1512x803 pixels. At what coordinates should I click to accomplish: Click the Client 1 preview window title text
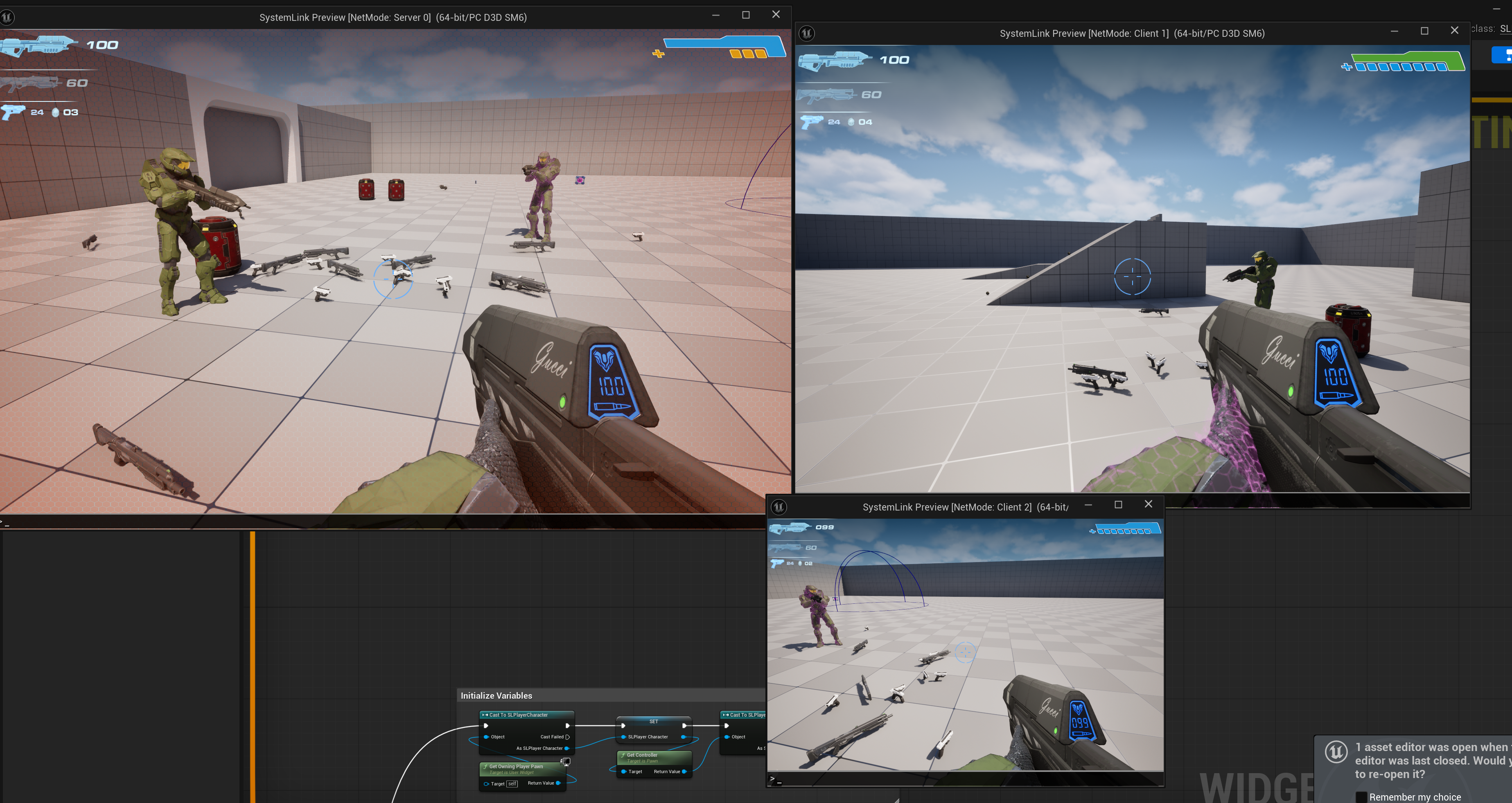coord(1132,34)
